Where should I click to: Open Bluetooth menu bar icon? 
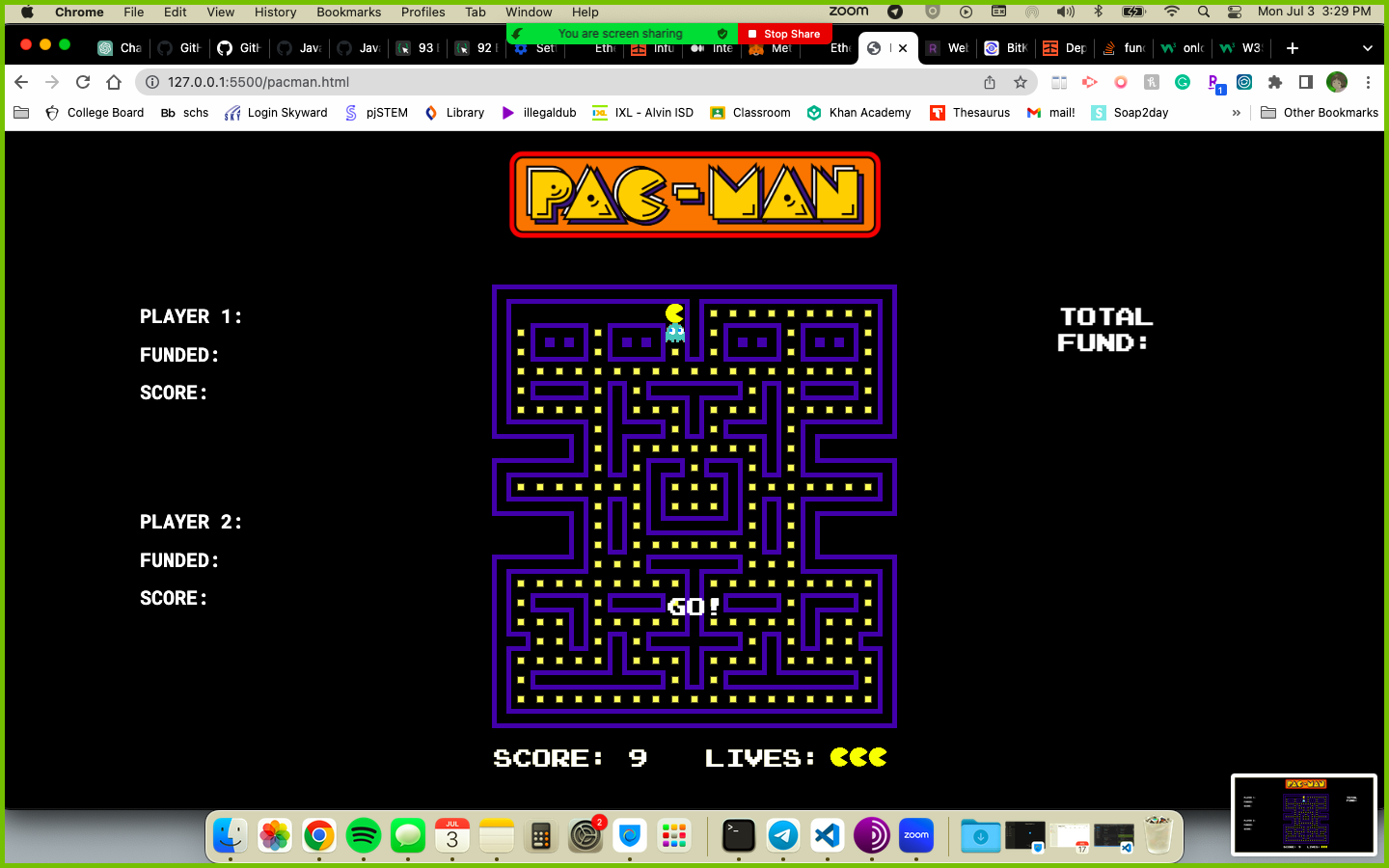(x=1098, y=12)
